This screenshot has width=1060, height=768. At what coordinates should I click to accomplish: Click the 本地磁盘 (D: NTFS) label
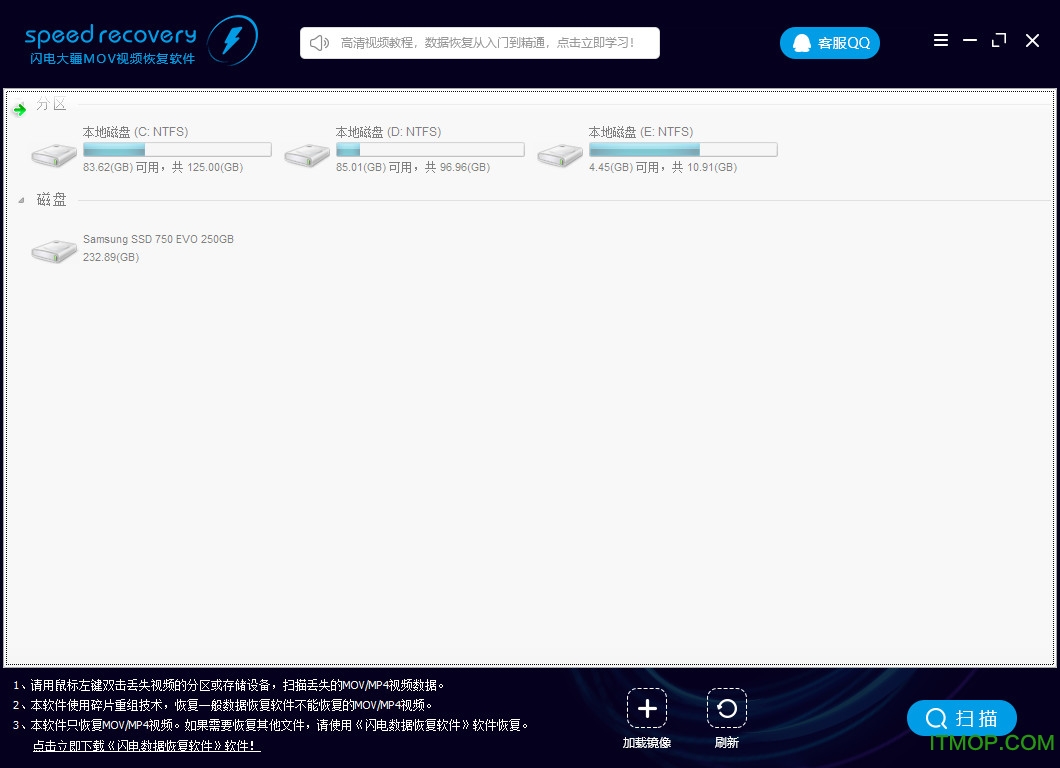pos(388,132)
